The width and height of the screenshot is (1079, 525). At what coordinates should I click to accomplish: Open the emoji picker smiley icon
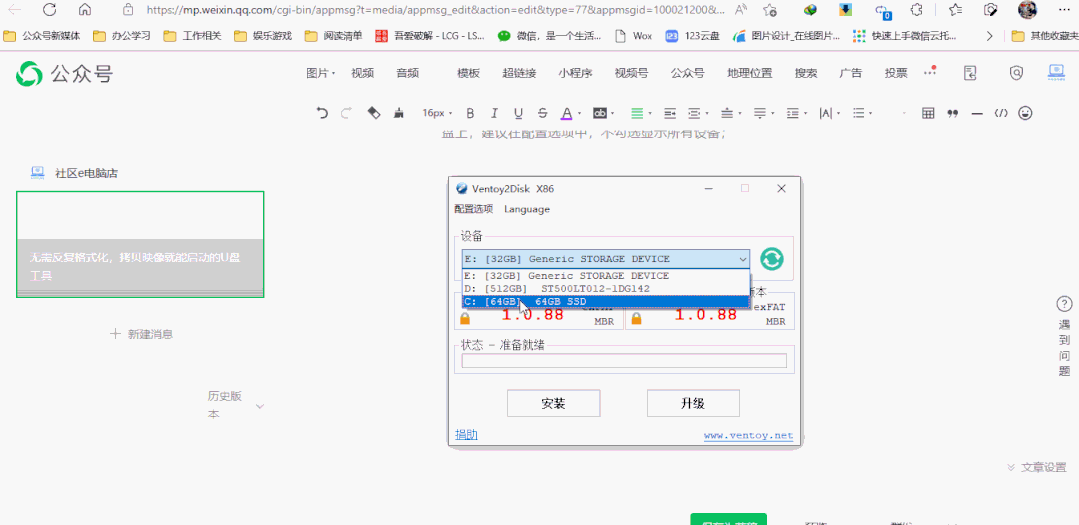tap(1026, 113)
